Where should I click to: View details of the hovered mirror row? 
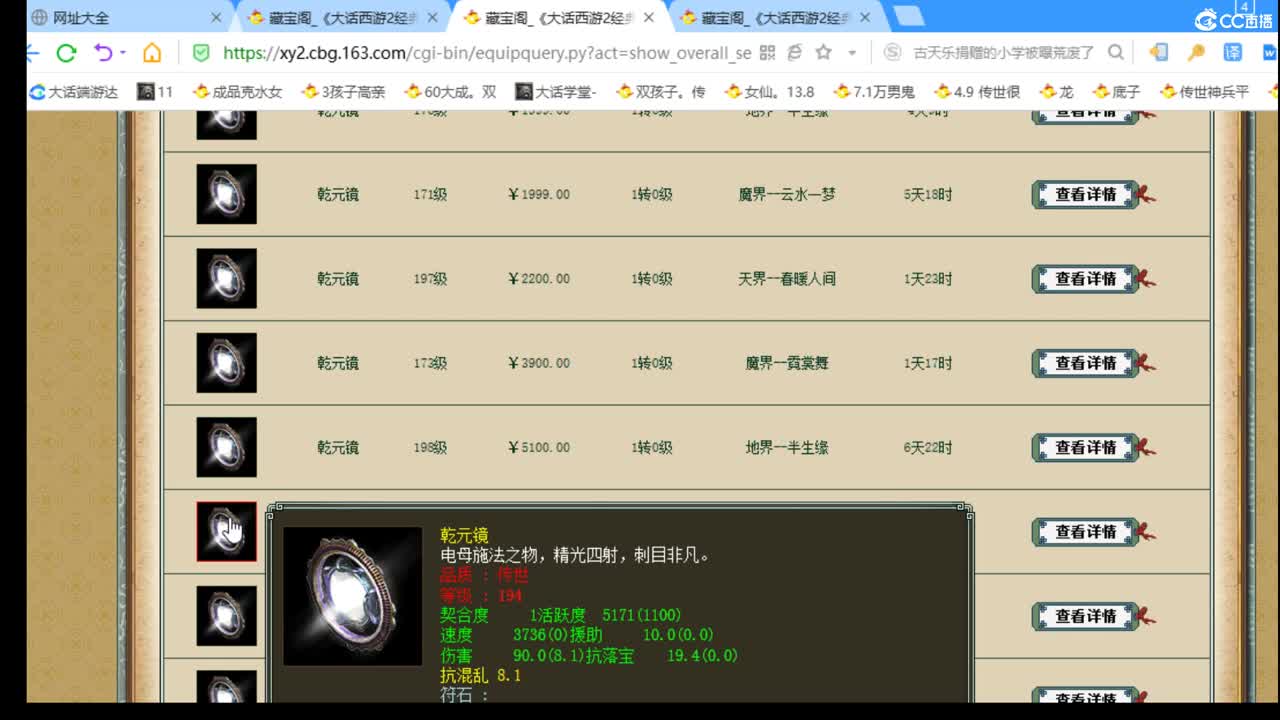click(x=1086, y=532)
